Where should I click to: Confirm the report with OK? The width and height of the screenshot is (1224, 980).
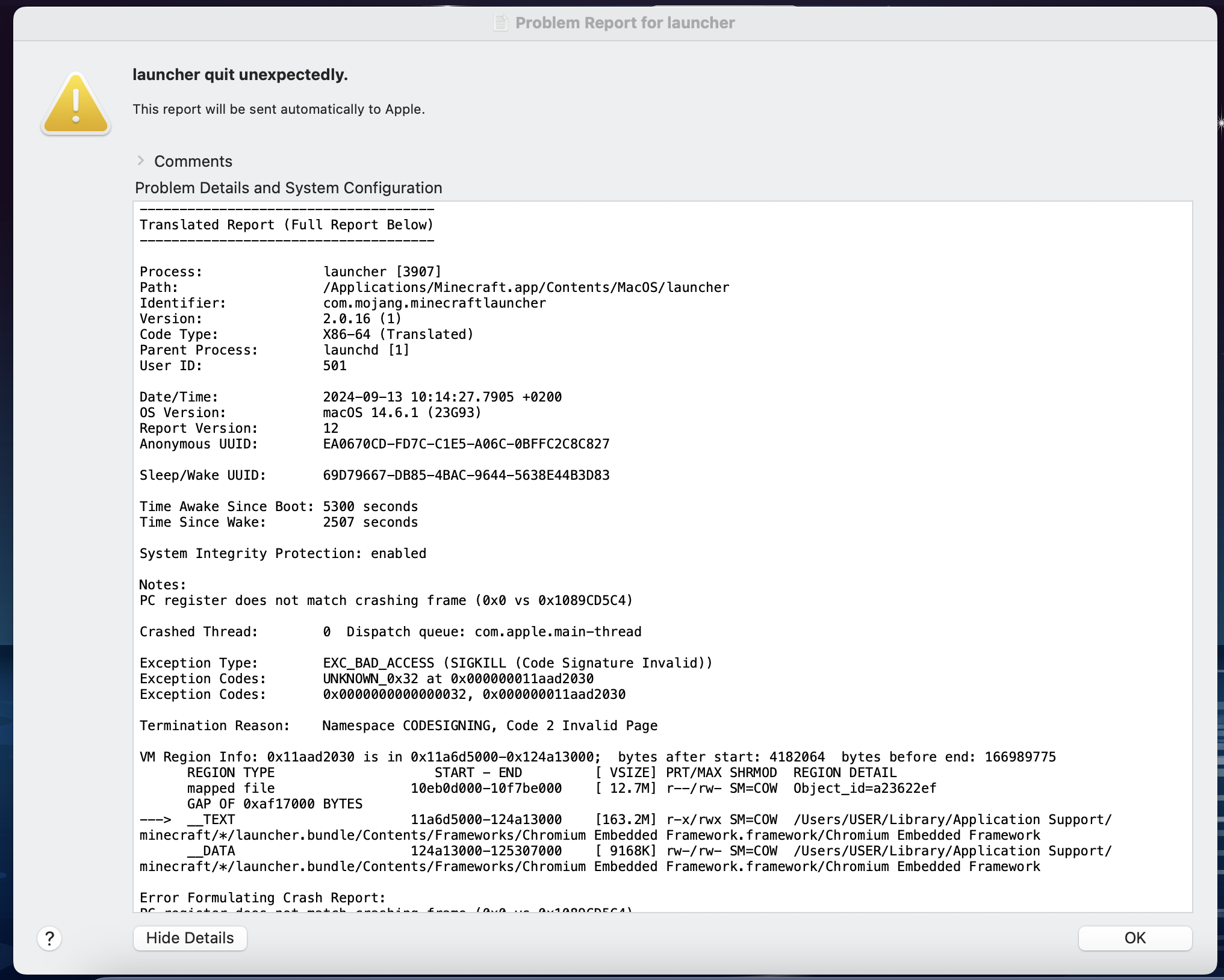click(x=1134, y=938)
